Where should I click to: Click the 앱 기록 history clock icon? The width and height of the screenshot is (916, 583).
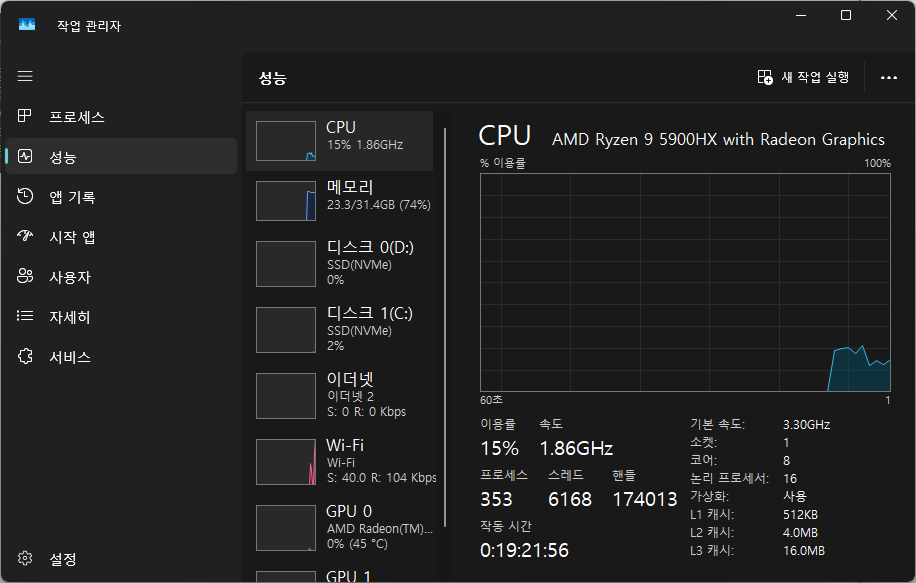pyautogui.click(x=25, y=197)
